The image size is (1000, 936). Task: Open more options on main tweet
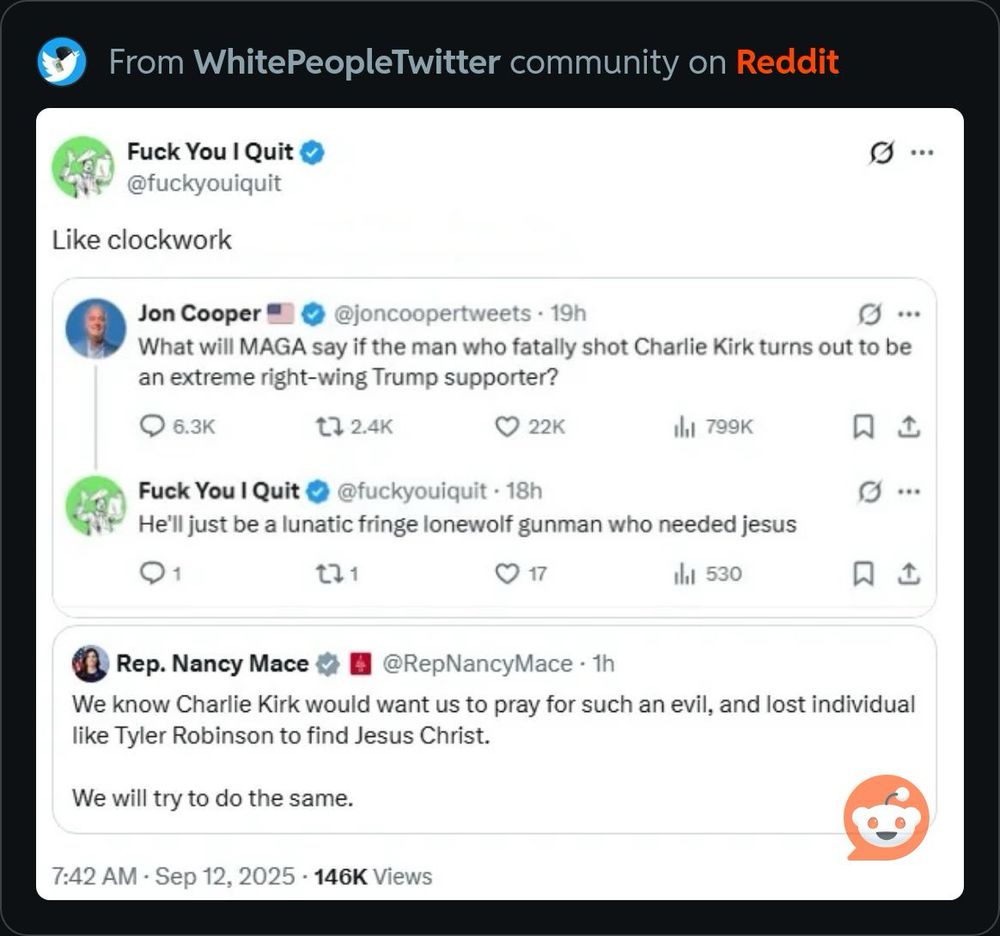coord(922,152)
